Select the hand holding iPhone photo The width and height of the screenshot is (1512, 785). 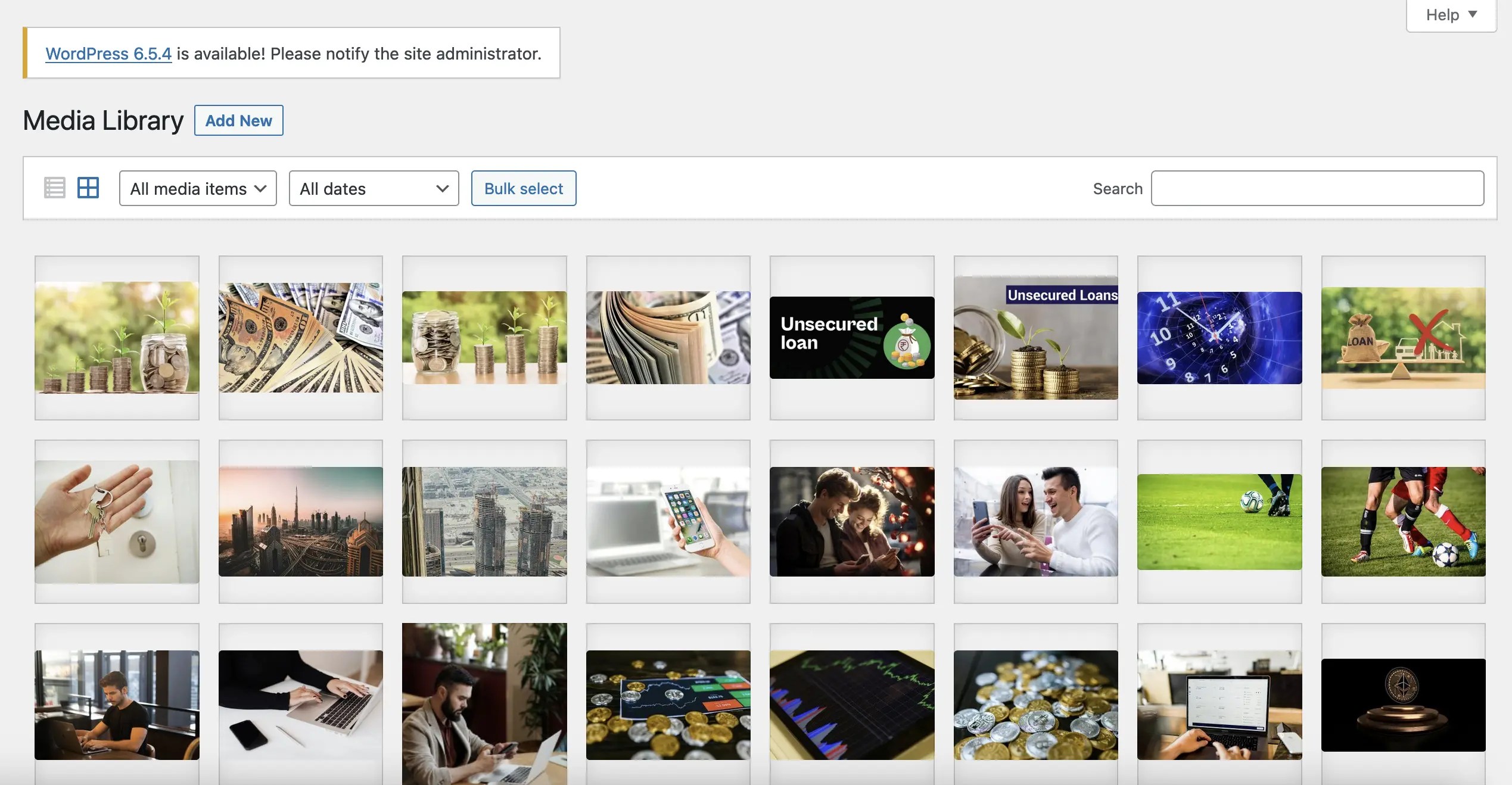(x=668, y=521)
